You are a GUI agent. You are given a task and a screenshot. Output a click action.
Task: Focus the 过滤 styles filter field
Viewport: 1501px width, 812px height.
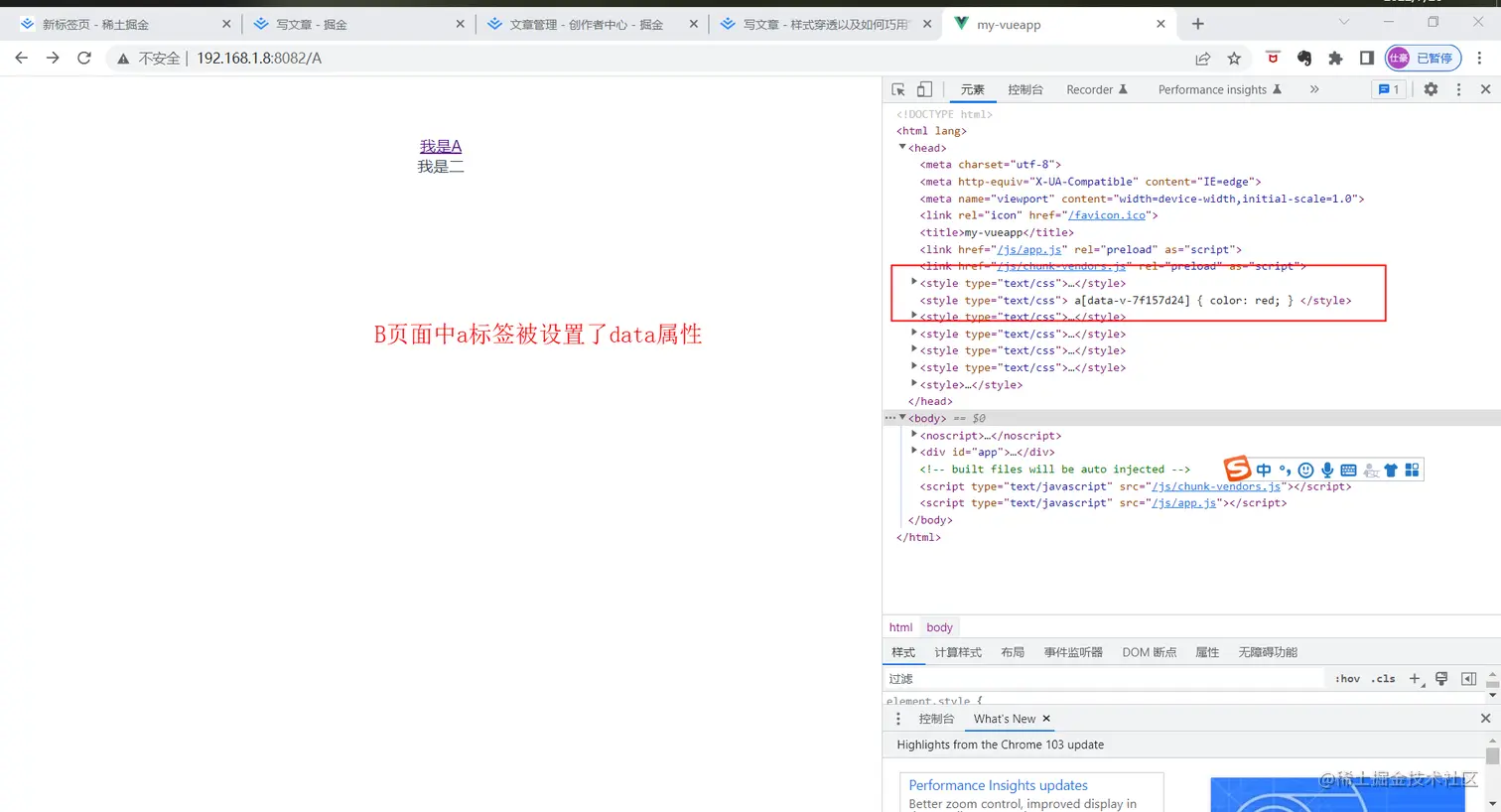[1104, 679]
